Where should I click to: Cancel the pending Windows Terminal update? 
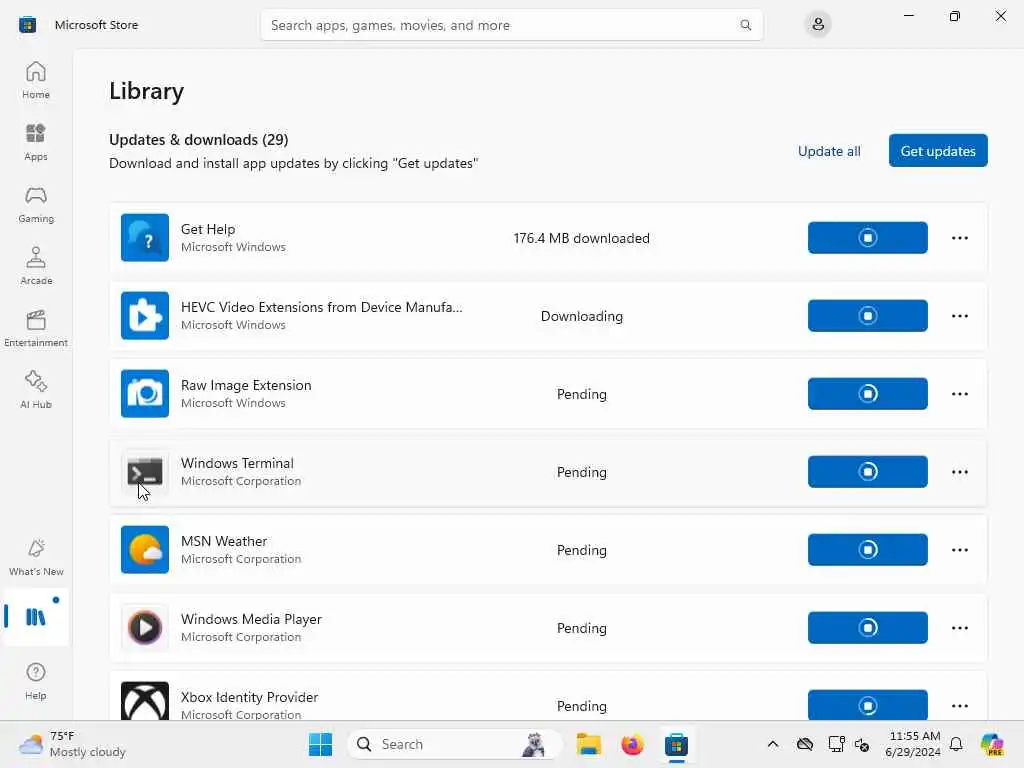click(x=867, y=472)
